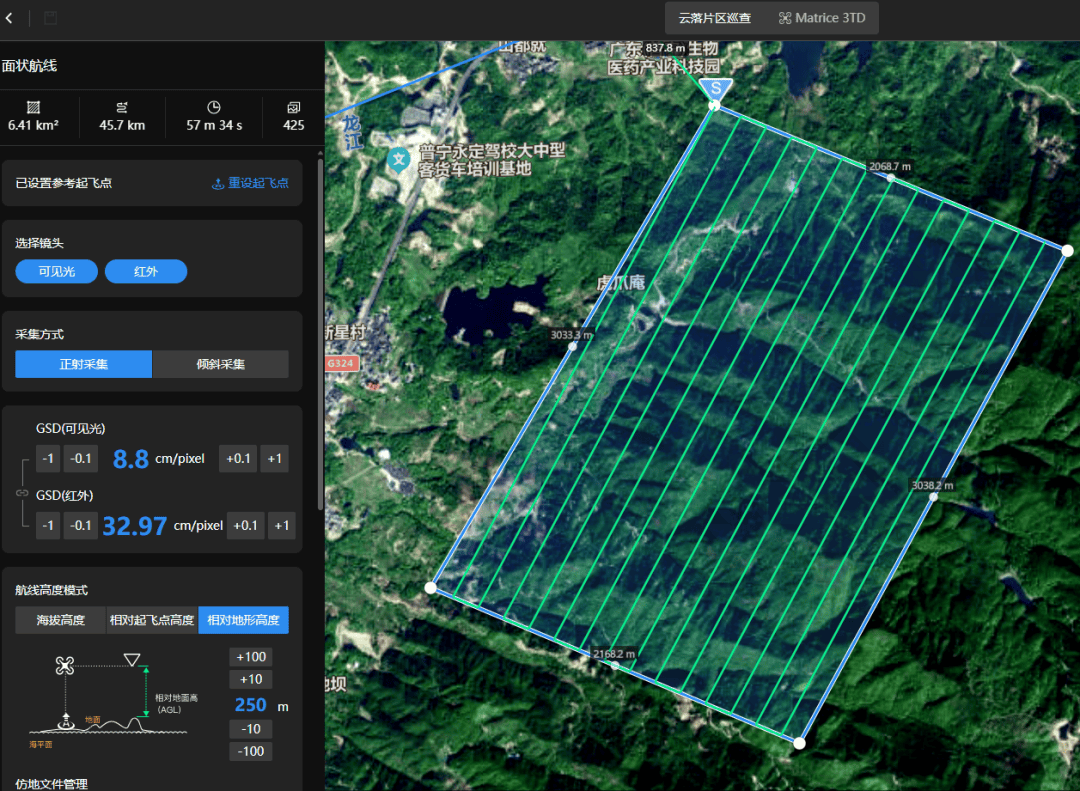
Task: Increase visible light GSD by +0.1
Action: pos(238,459)
